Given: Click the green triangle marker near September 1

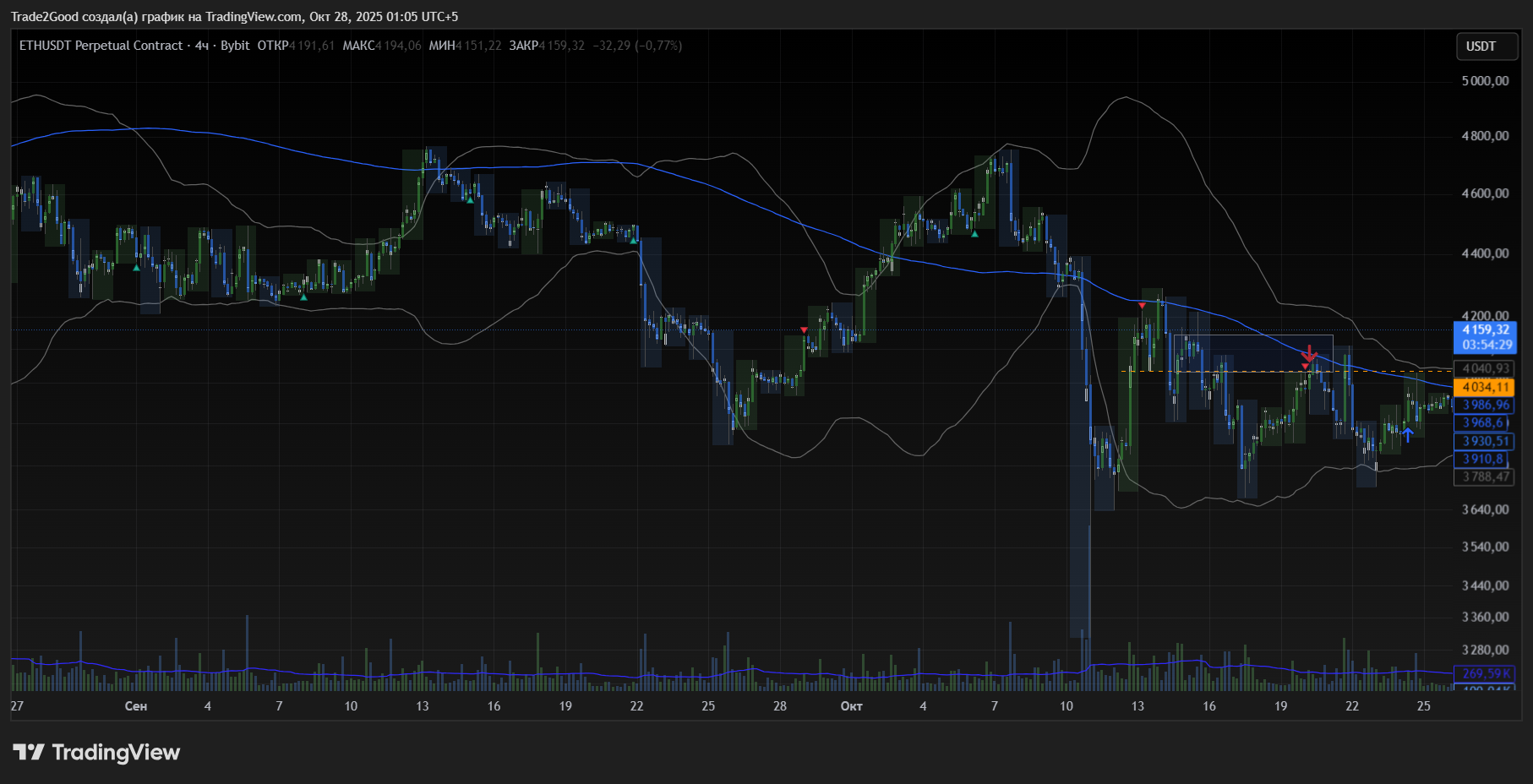Looking at the screenshot, I should (x=136, y=268).
